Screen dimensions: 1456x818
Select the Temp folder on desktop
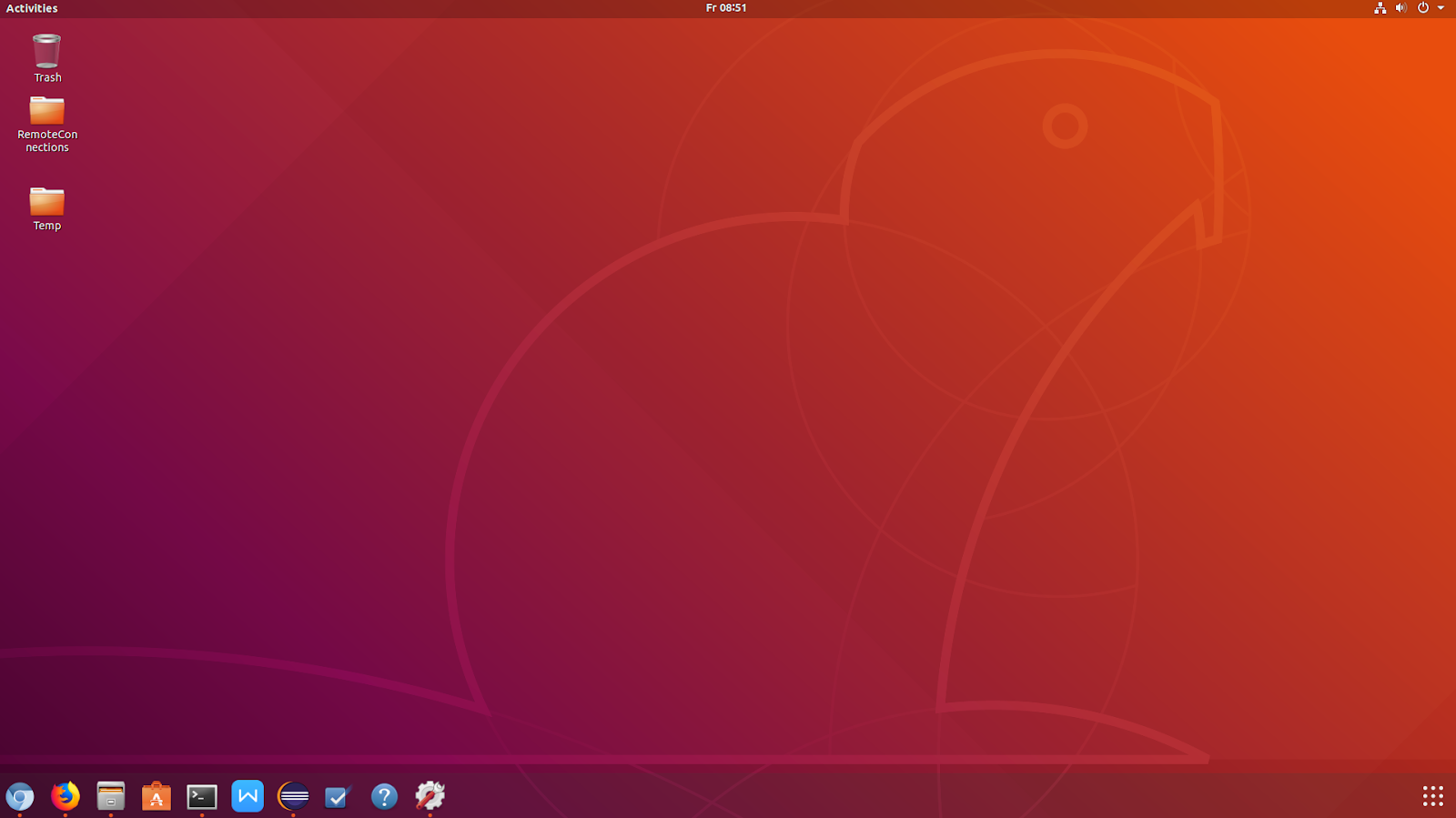tap(46, 201)
